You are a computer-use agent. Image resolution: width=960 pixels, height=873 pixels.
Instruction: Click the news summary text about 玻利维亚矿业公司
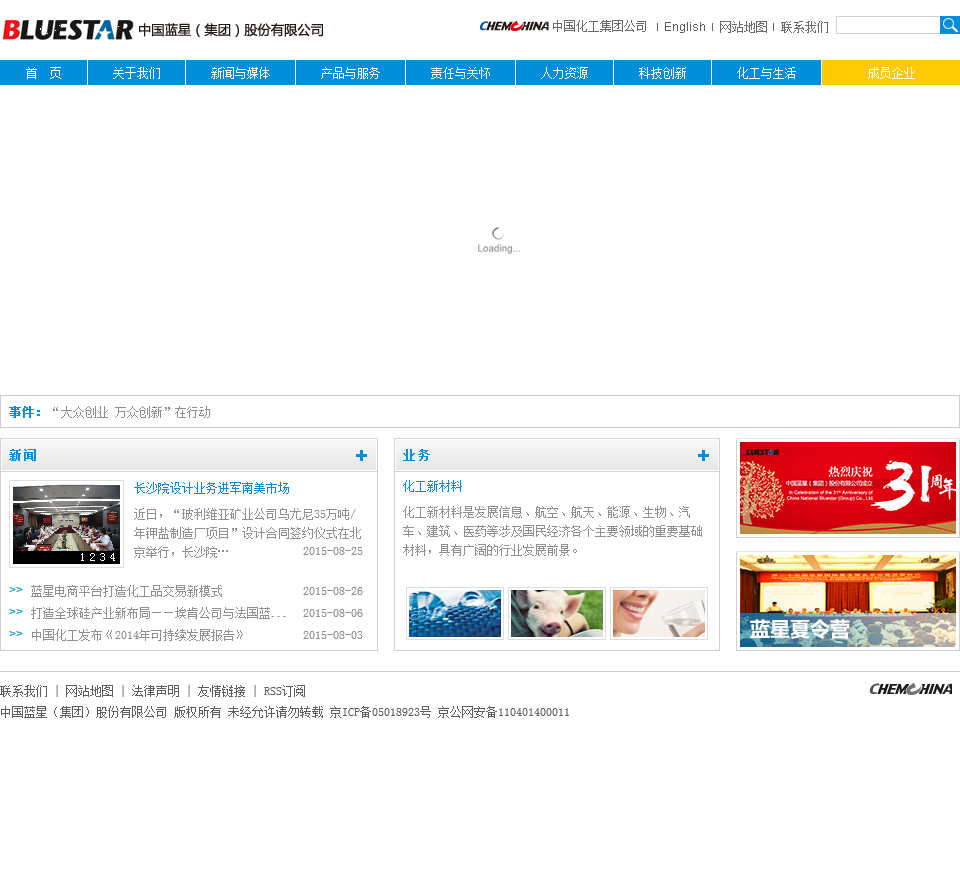tap(247, 533)
